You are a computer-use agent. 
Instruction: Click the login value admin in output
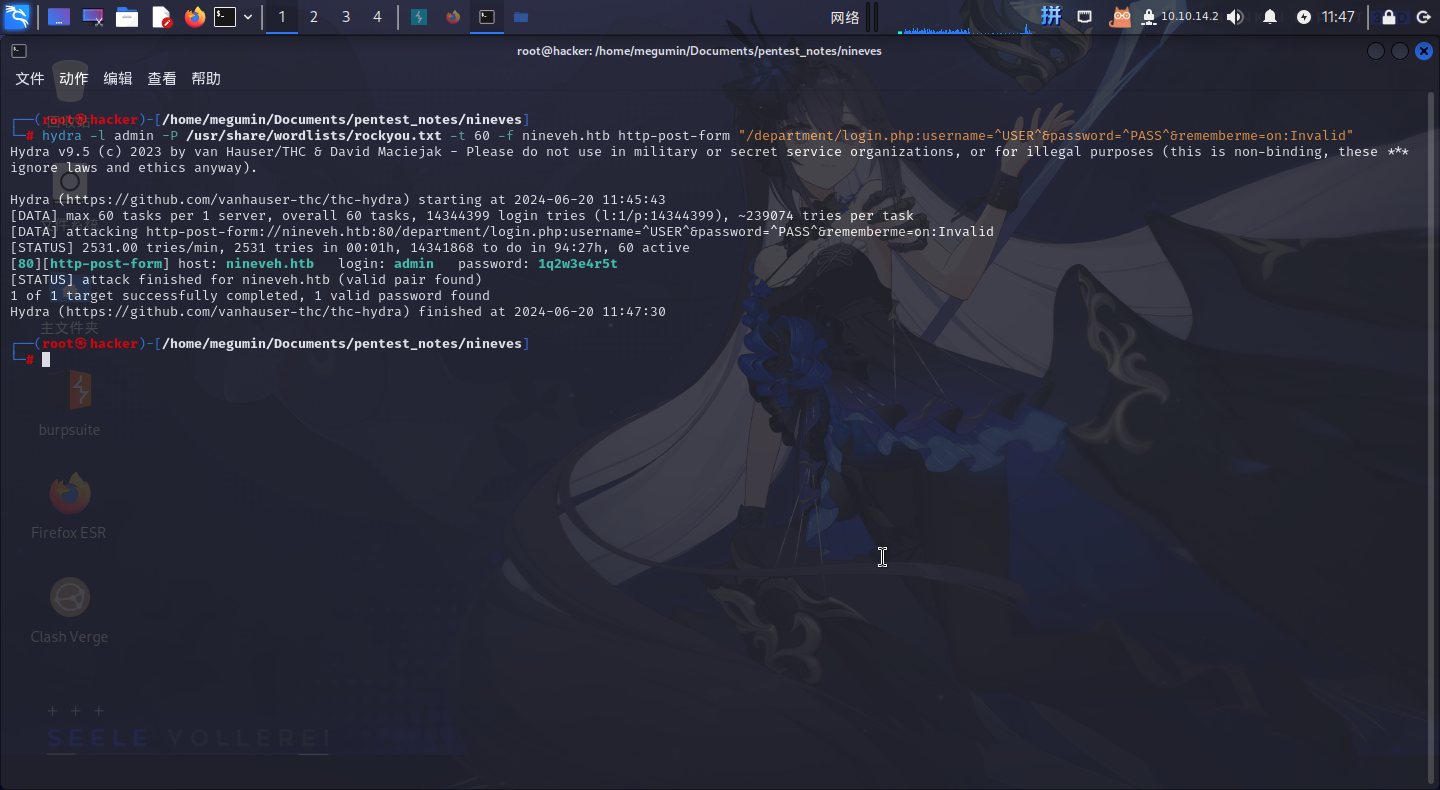414,264
